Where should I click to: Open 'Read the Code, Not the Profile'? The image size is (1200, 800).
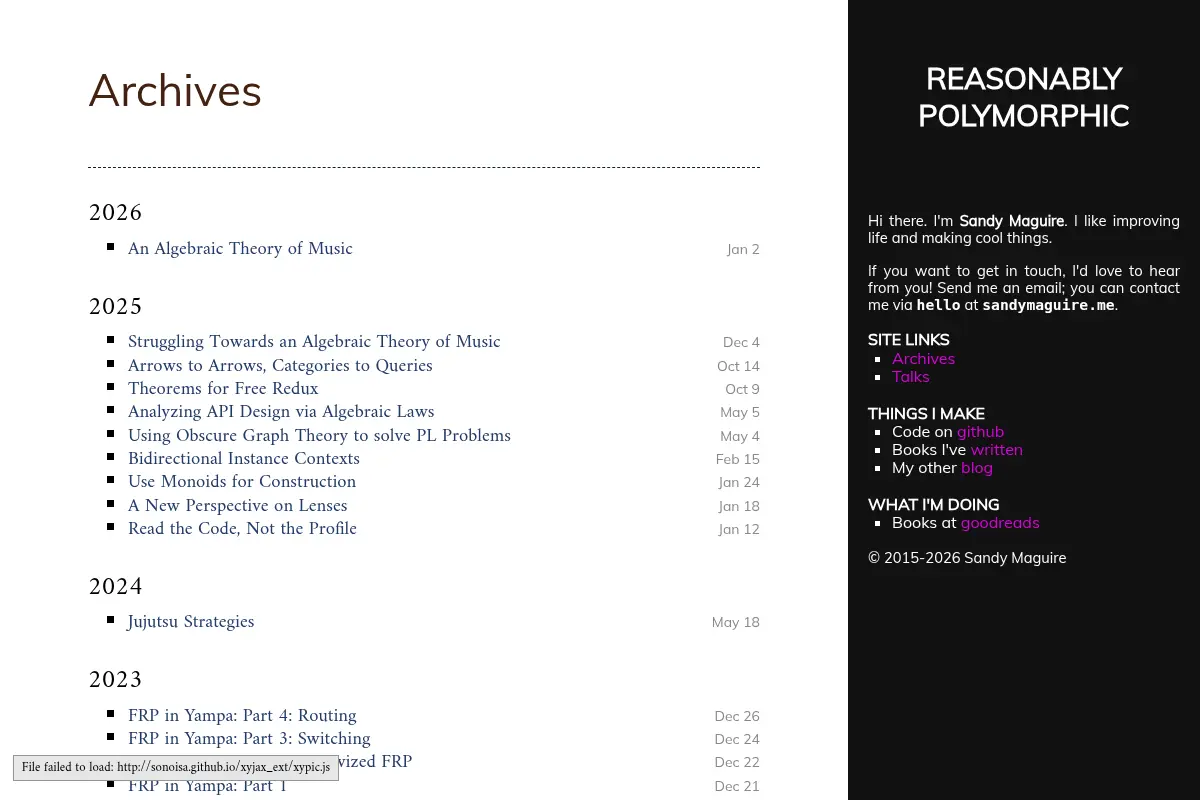point(242,529)
